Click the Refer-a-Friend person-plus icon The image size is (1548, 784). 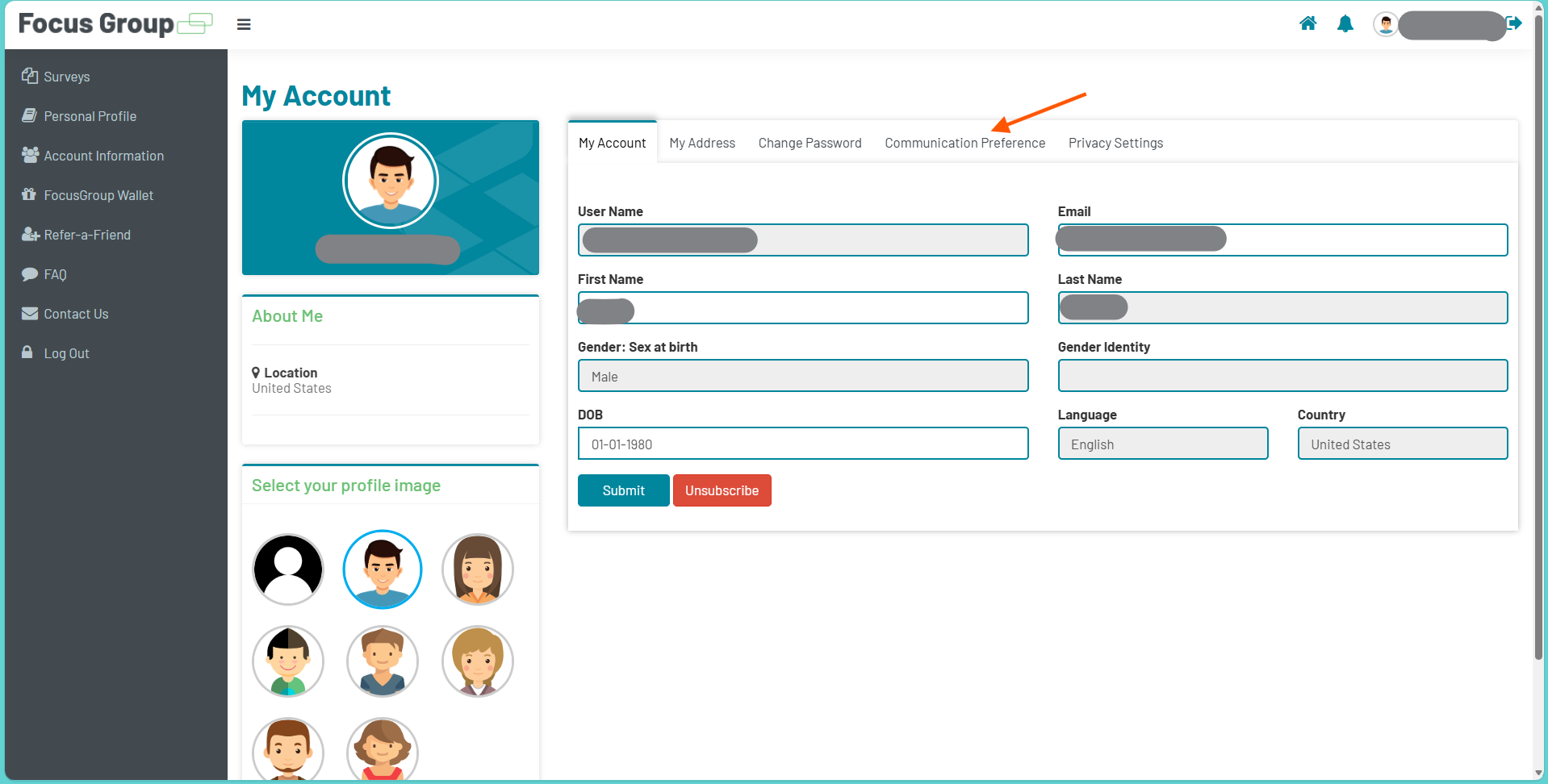(30, 234)
